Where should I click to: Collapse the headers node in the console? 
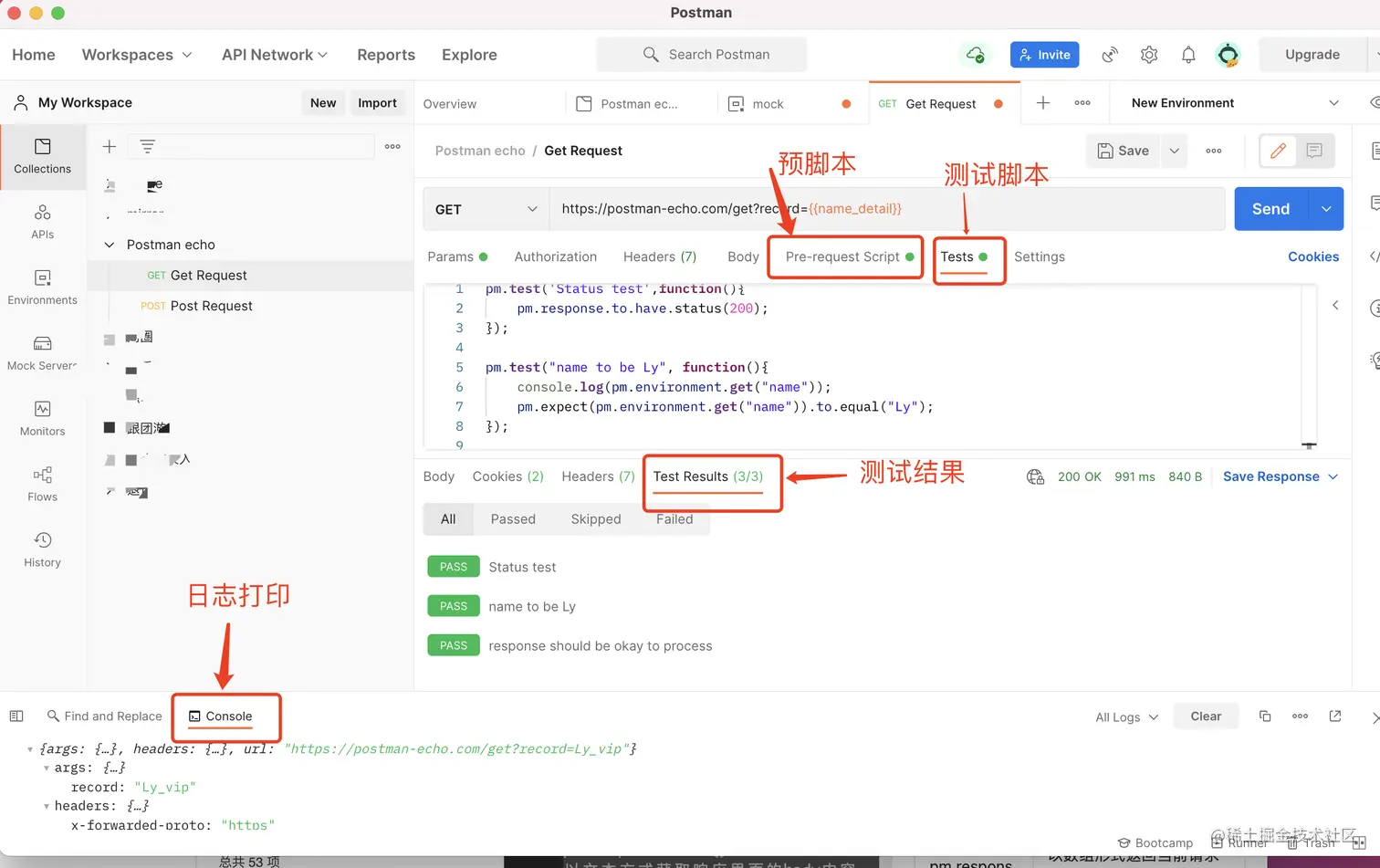click(47, 807)
